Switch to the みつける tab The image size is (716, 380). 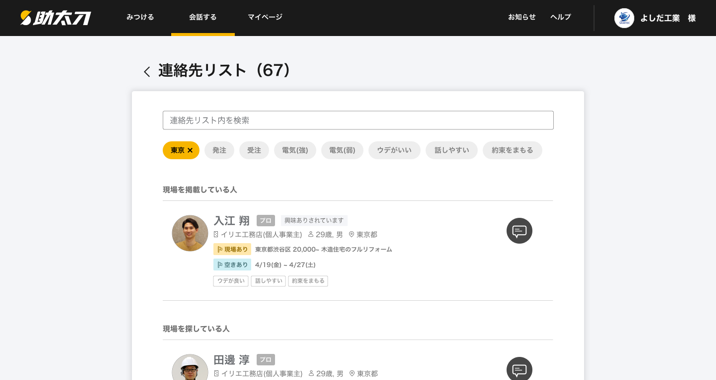point(140,17)
